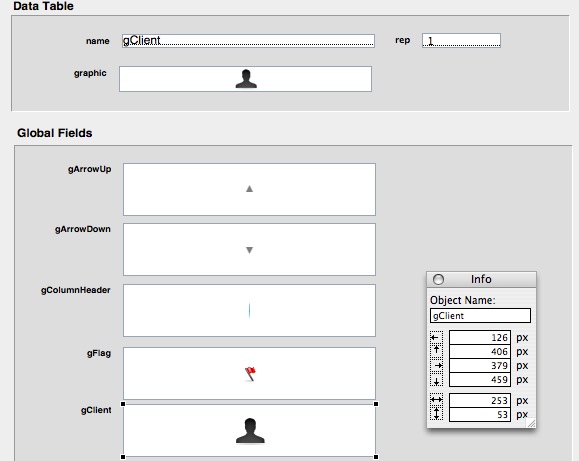Click the width double-arrow icon in Info
Screen dimensions: 579x461
[x=436, y=400]
